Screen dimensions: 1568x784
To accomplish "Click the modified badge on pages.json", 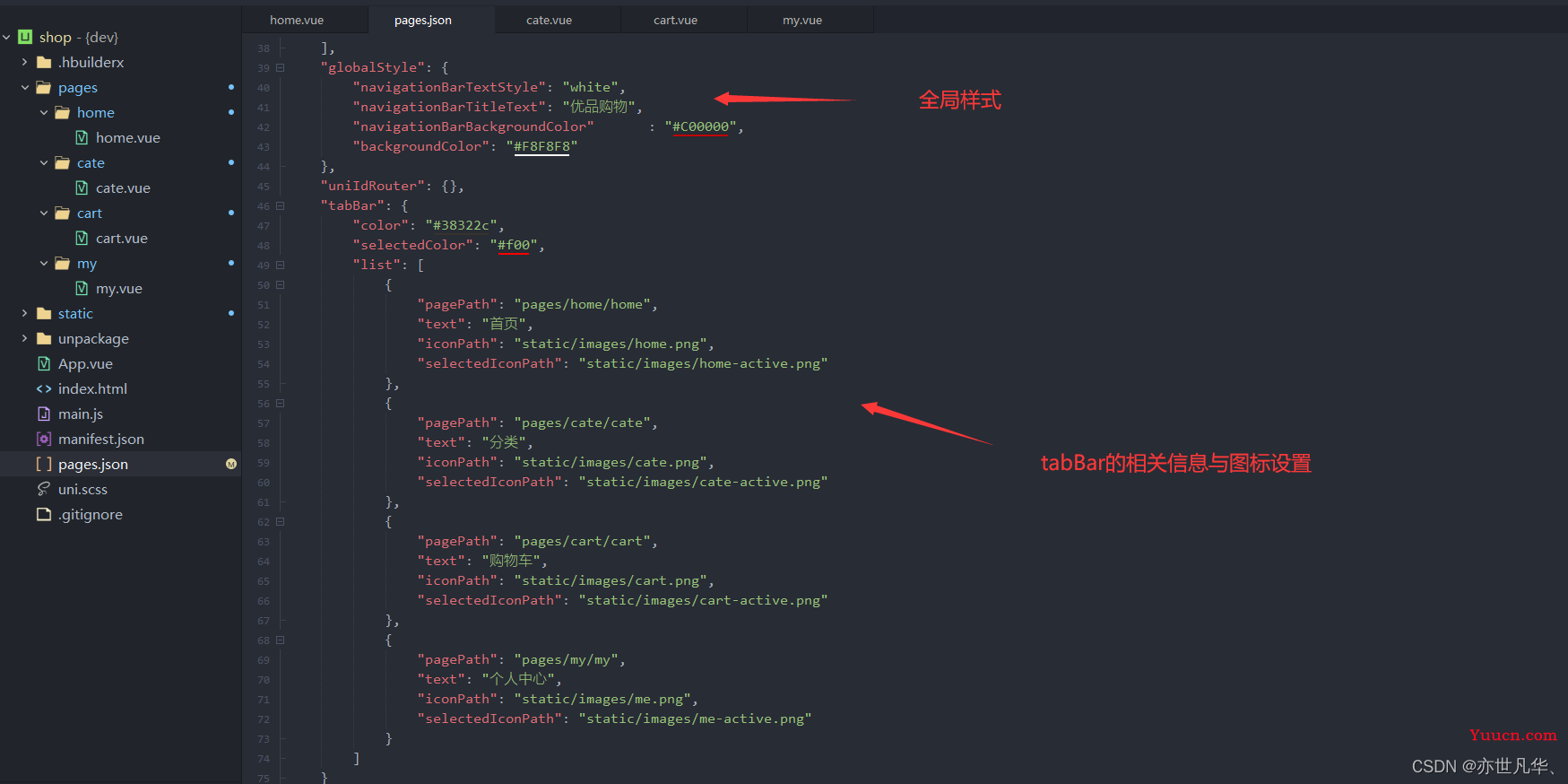I will [231, 464].
